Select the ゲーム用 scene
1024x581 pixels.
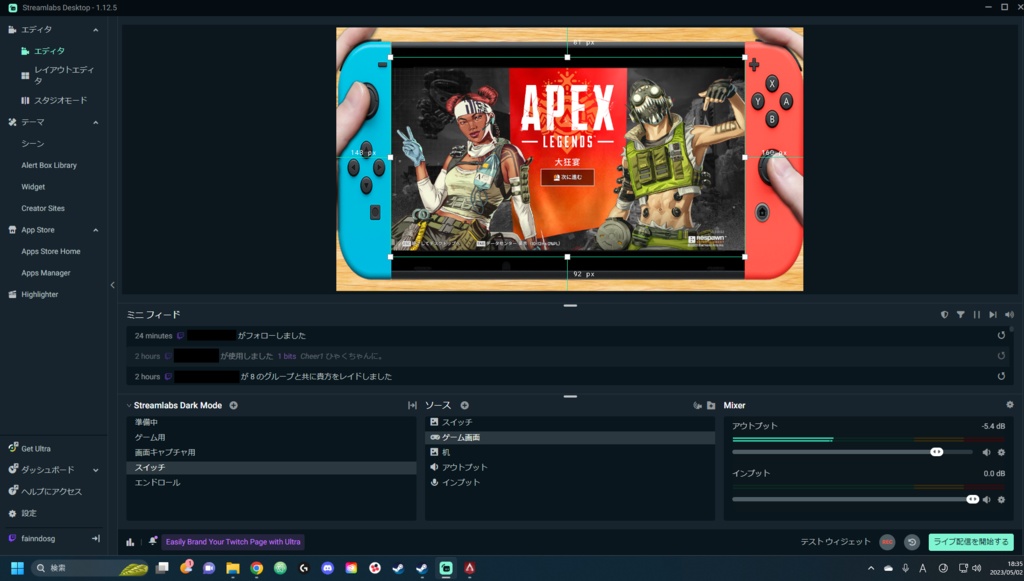271,437
